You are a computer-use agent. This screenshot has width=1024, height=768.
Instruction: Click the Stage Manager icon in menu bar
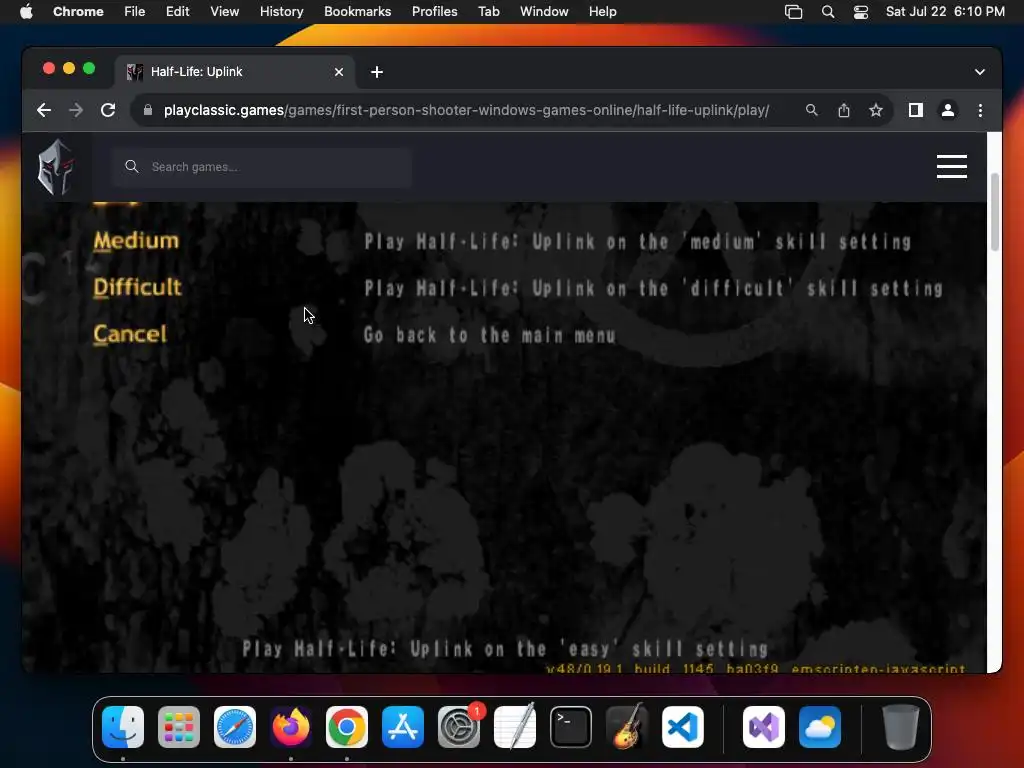(793, 12)
